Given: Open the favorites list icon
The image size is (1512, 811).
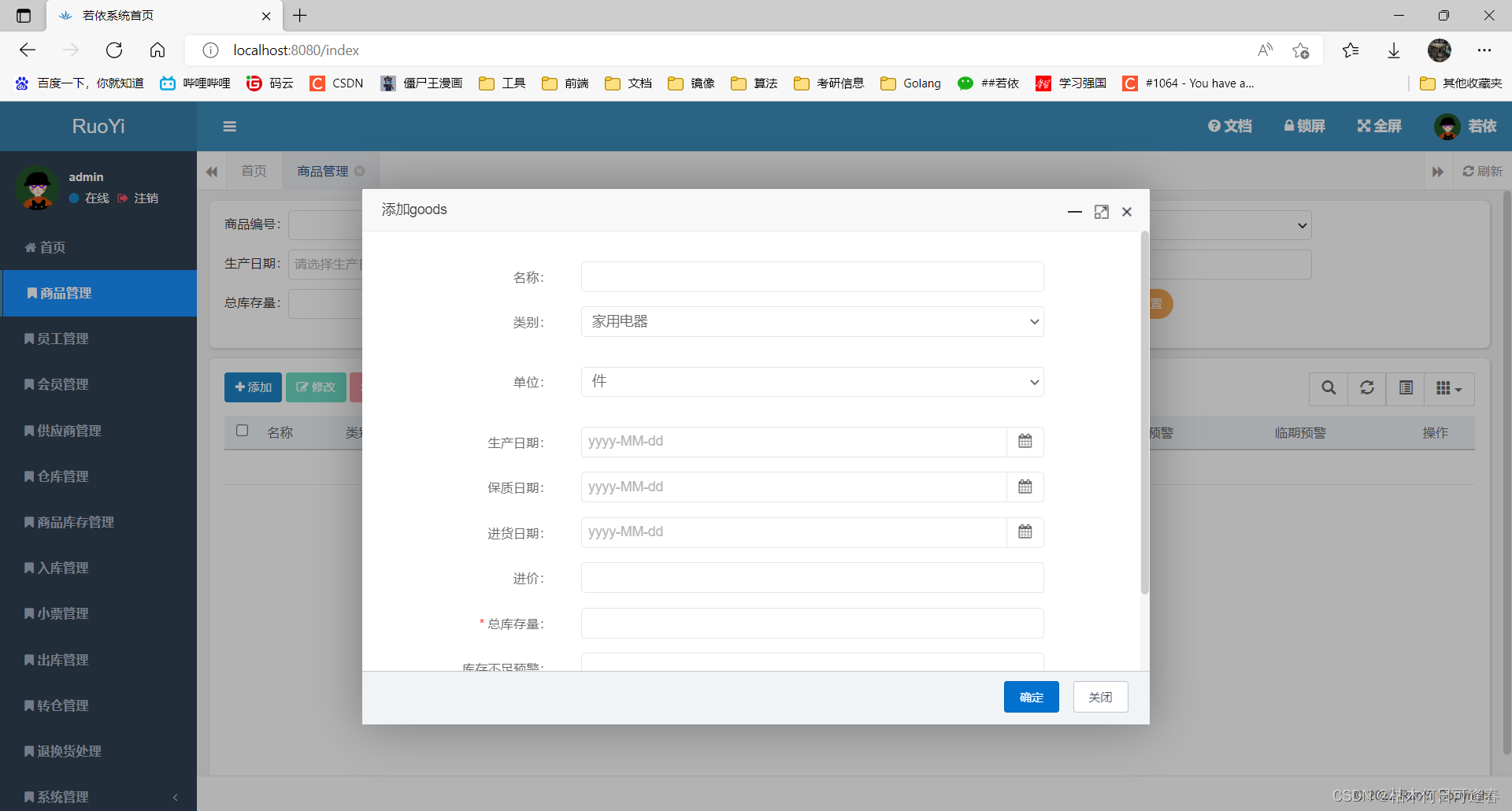Looking at the screenshot, I should (x=1351, y=50).
